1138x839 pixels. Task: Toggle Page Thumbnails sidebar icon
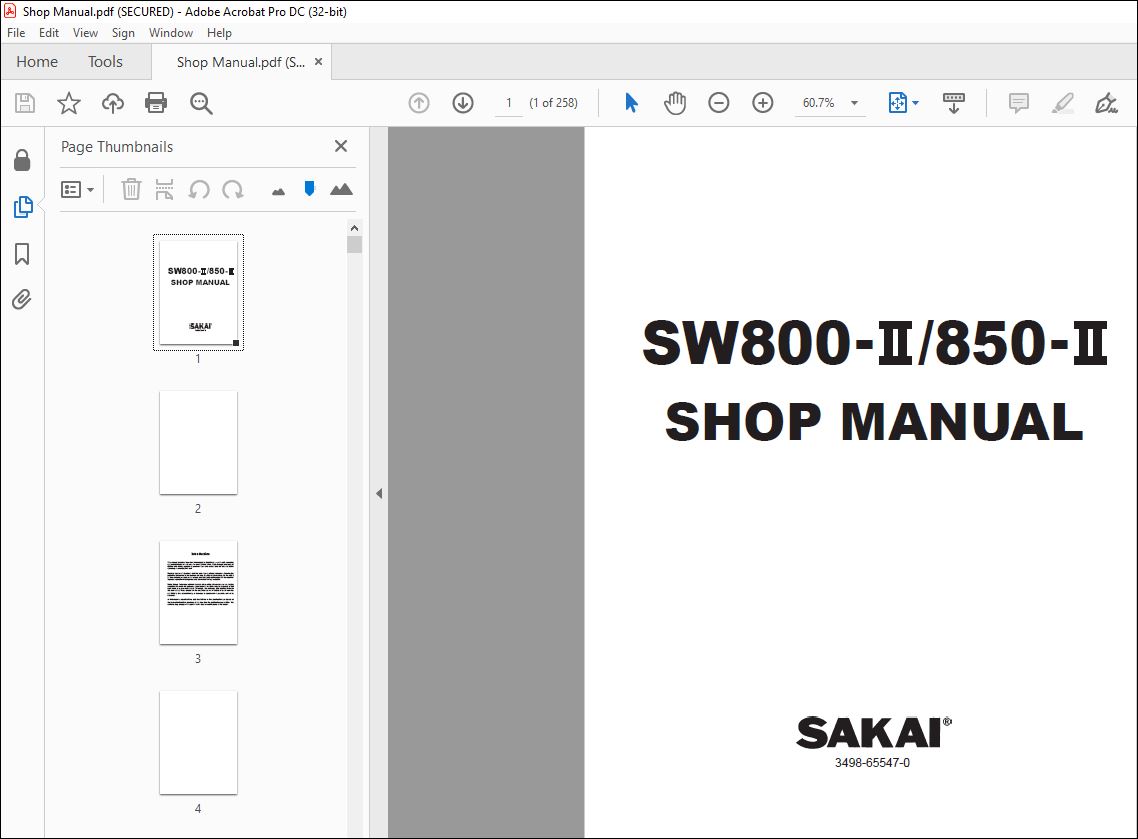pos(22,207)
